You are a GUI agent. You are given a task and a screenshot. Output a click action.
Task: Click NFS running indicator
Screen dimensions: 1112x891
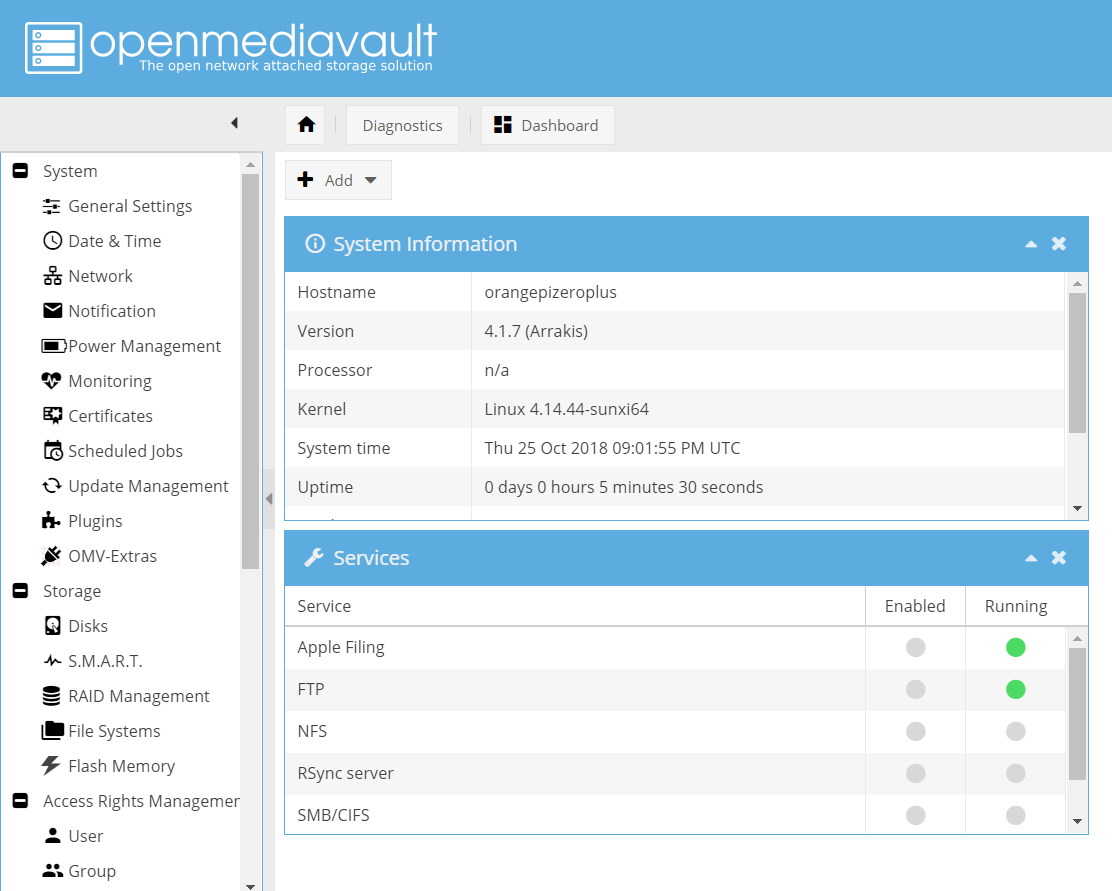(x=1016, y=731)
